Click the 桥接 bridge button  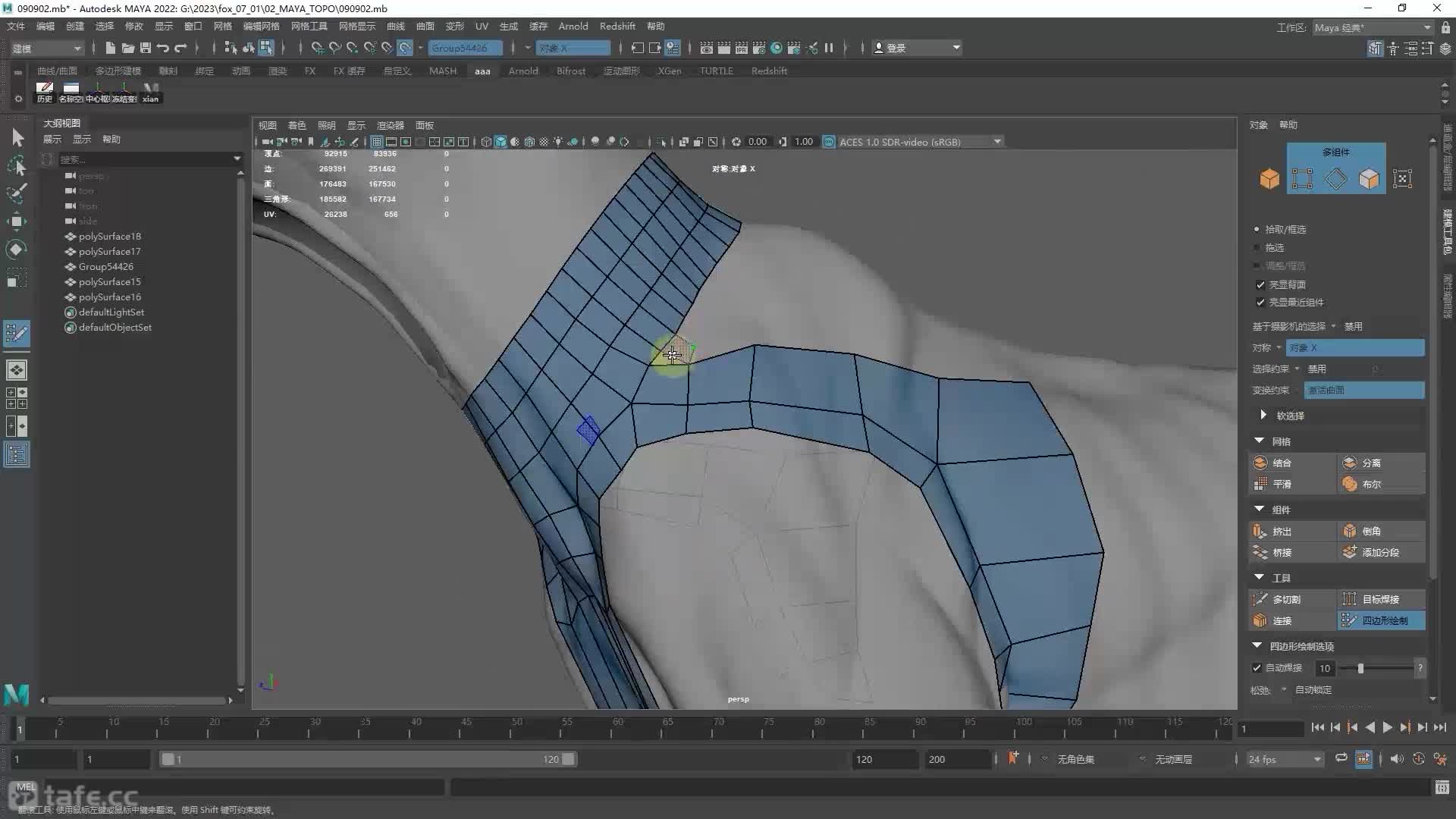(1292, 552)
